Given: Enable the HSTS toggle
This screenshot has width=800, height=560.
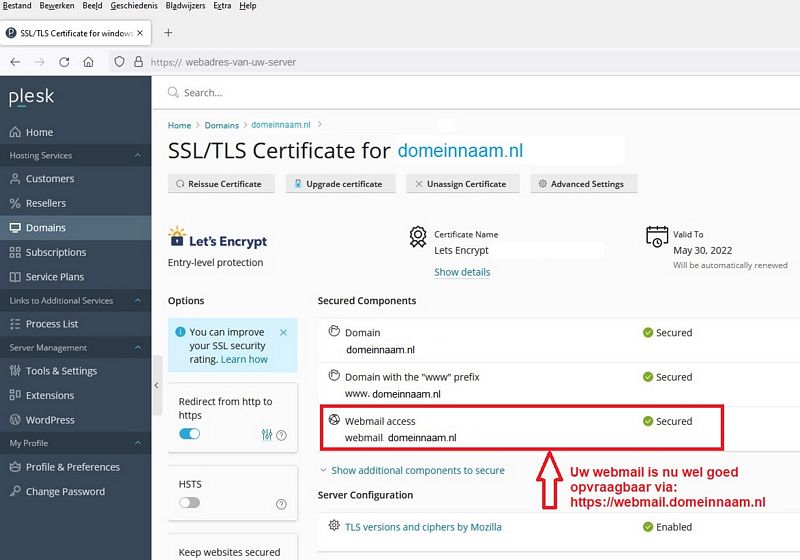Looking at the screenshot, I should [189, 502].
